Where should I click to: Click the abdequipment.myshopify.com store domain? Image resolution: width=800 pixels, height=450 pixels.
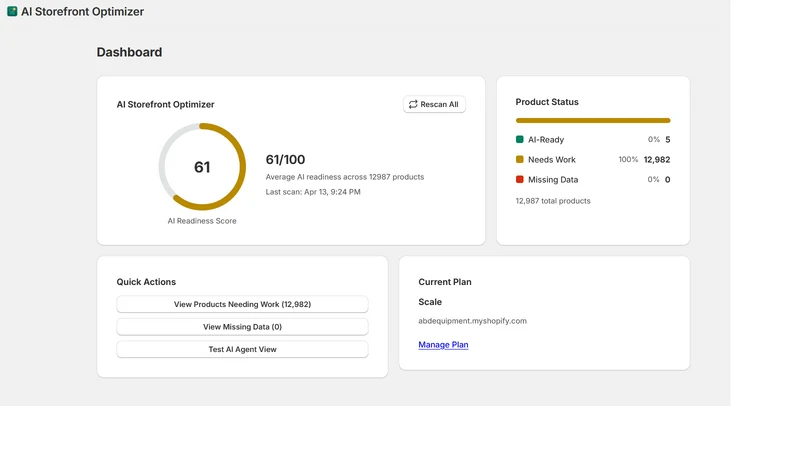click(472, 321)
